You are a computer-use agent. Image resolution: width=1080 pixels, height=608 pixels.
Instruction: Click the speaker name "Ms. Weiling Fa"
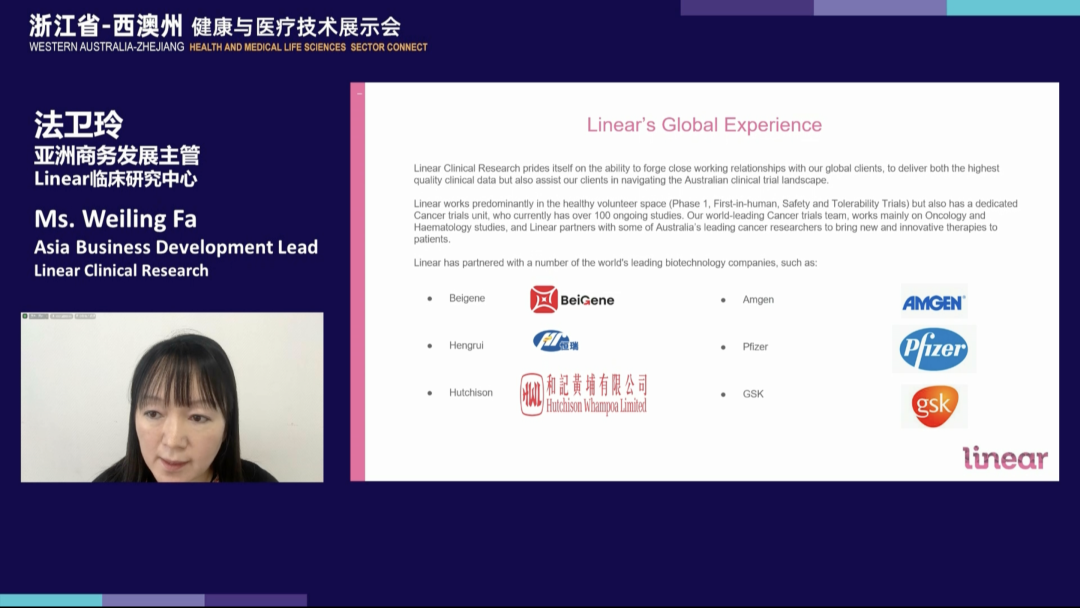tap(116, 219)
